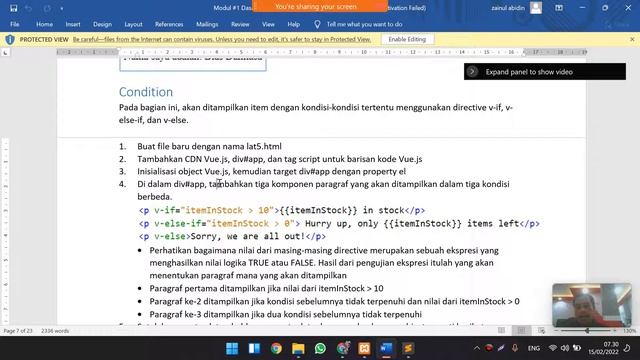Switch to the Home ribbon tab
Screen dimensions: 640x360
44,24
